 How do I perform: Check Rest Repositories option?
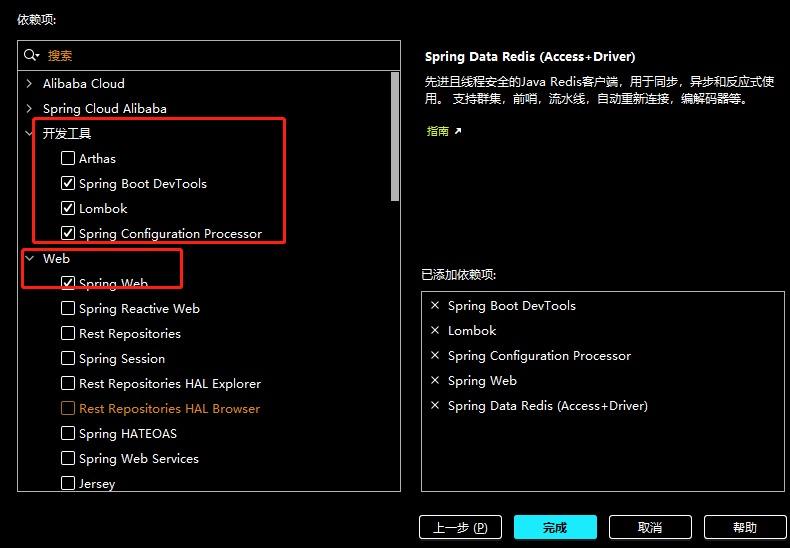point(68,333)
